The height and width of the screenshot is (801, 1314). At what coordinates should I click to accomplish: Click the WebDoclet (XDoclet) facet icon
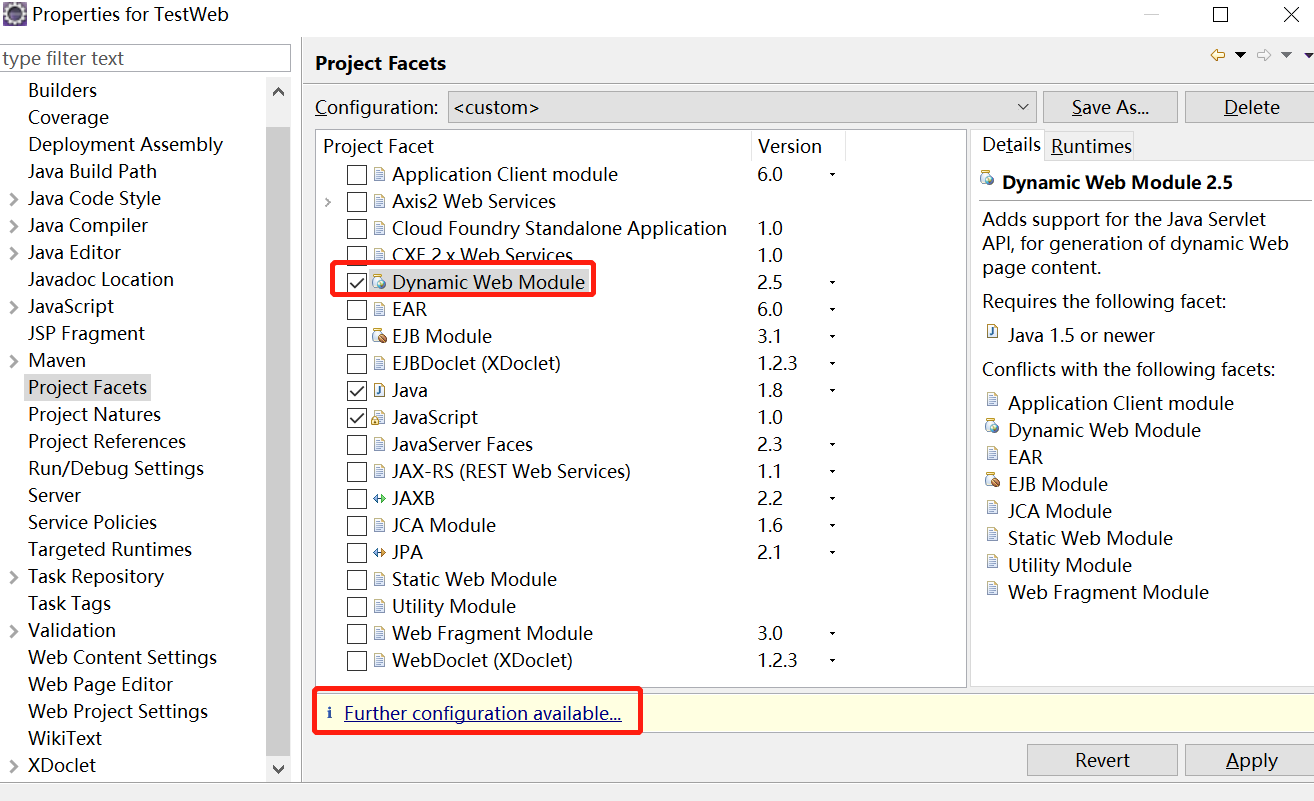(x=379, y=660)
